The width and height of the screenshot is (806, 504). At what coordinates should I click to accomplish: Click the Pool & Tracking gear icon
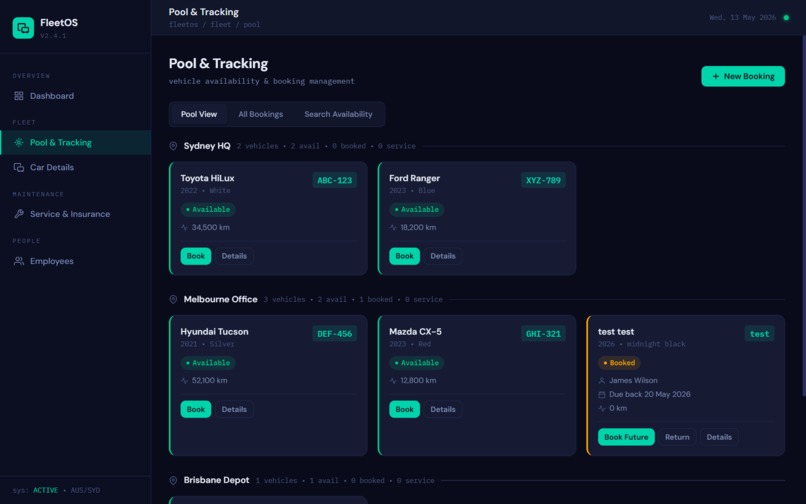tap(19, 142)
